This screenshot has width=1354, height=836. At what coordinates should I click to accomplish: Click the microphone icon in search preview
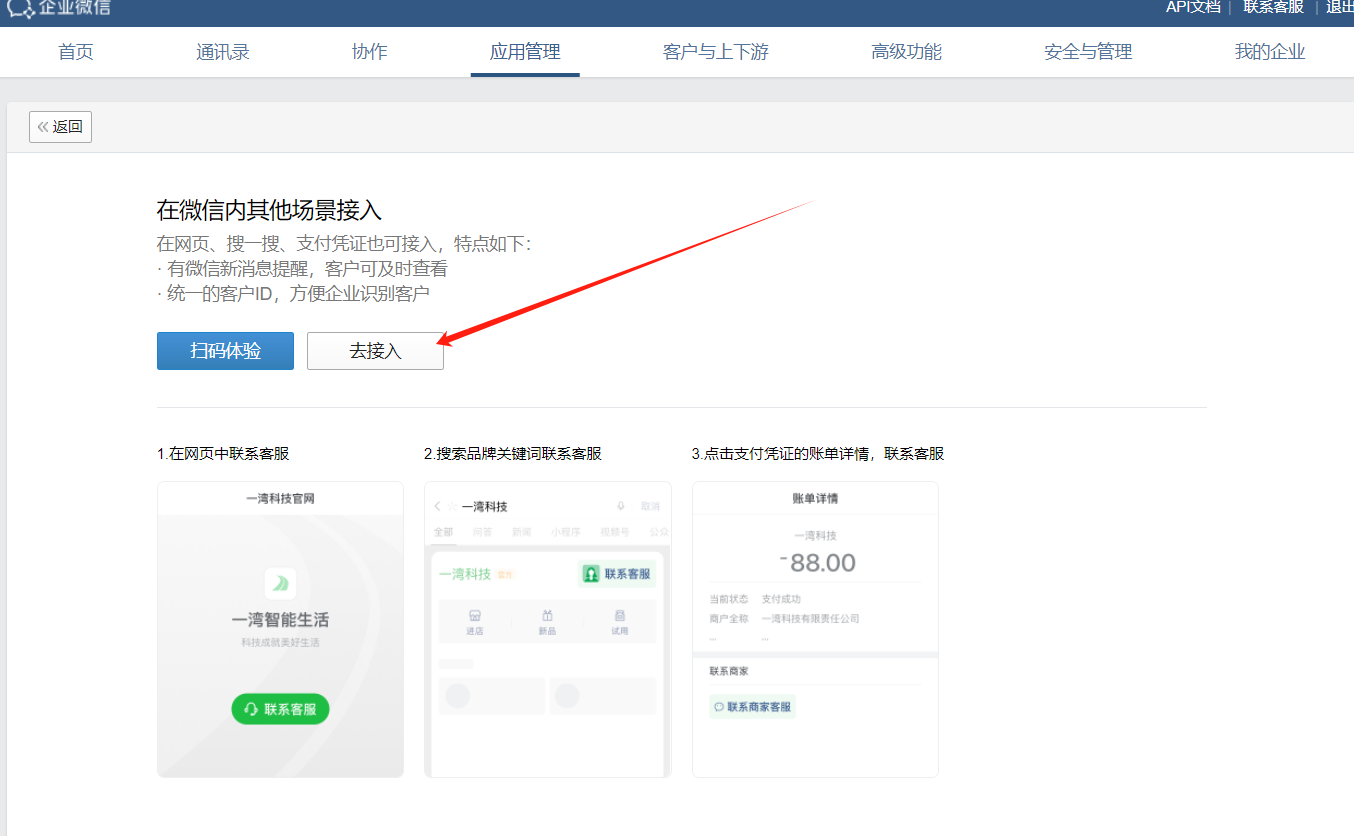(x=621, y=507)
